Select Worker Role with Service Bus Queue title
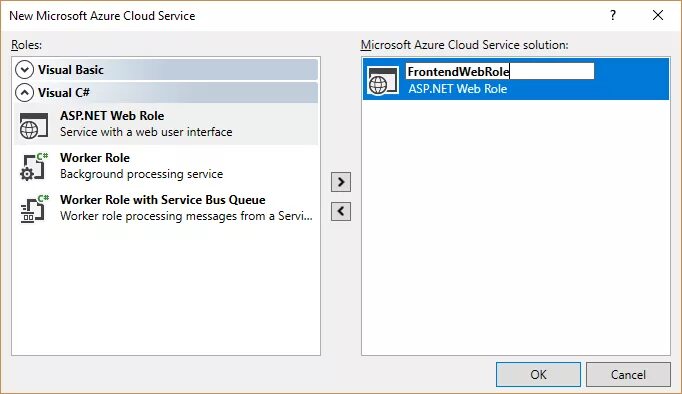The image size is (682, 394). point(163,200)
